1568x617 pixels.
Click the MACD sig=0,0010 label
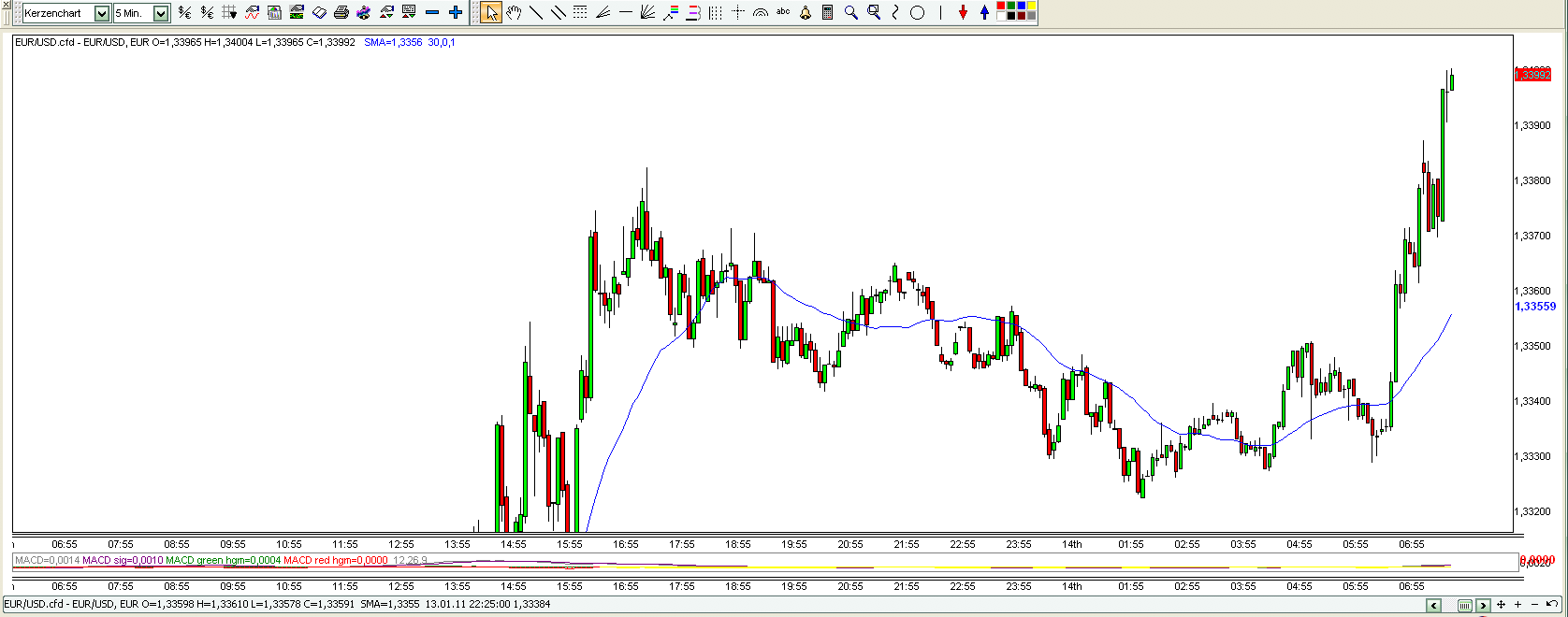point(123,561)
